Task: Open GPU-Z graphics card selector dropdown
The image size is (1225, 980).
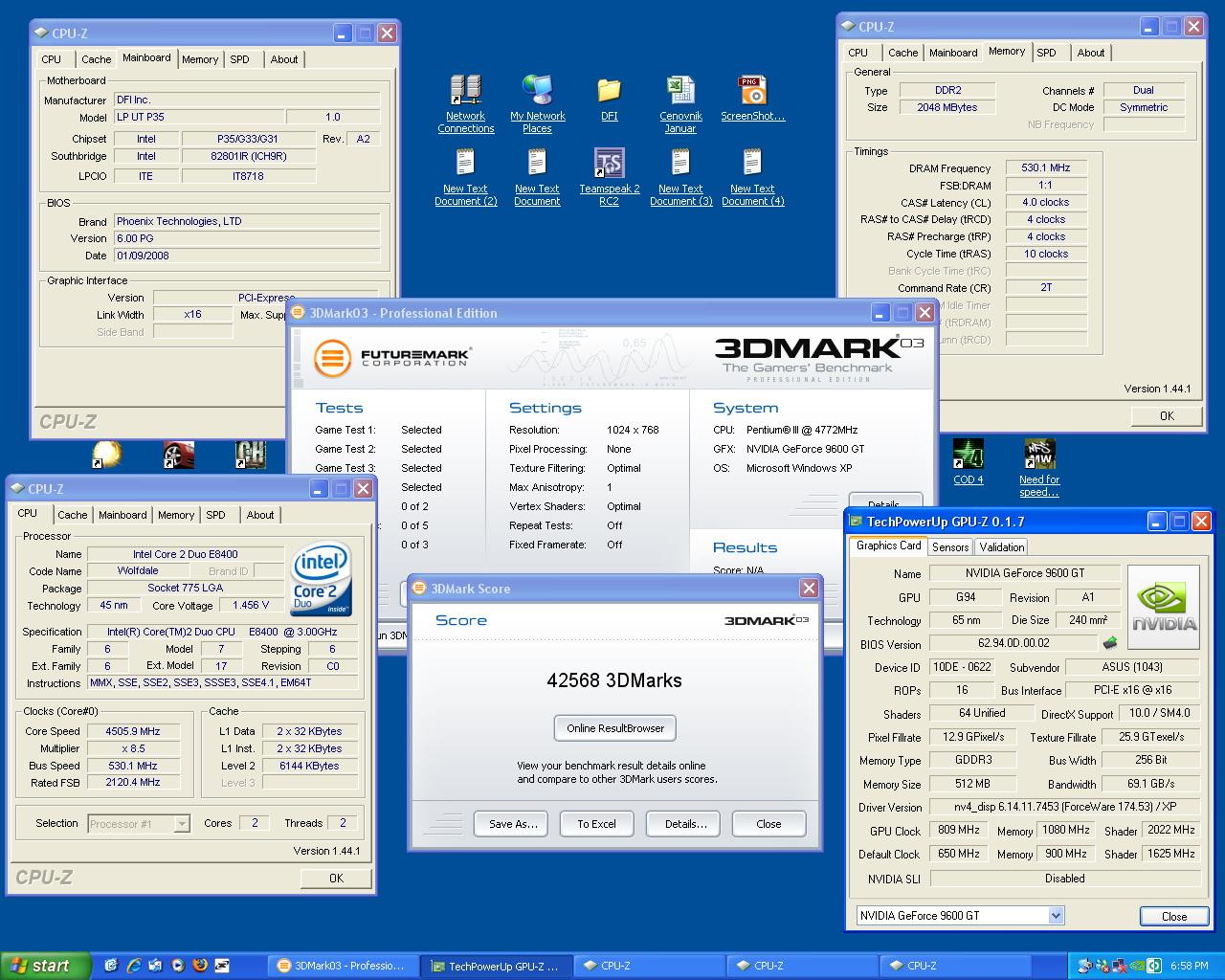Action: click(x=1056, y=916)
